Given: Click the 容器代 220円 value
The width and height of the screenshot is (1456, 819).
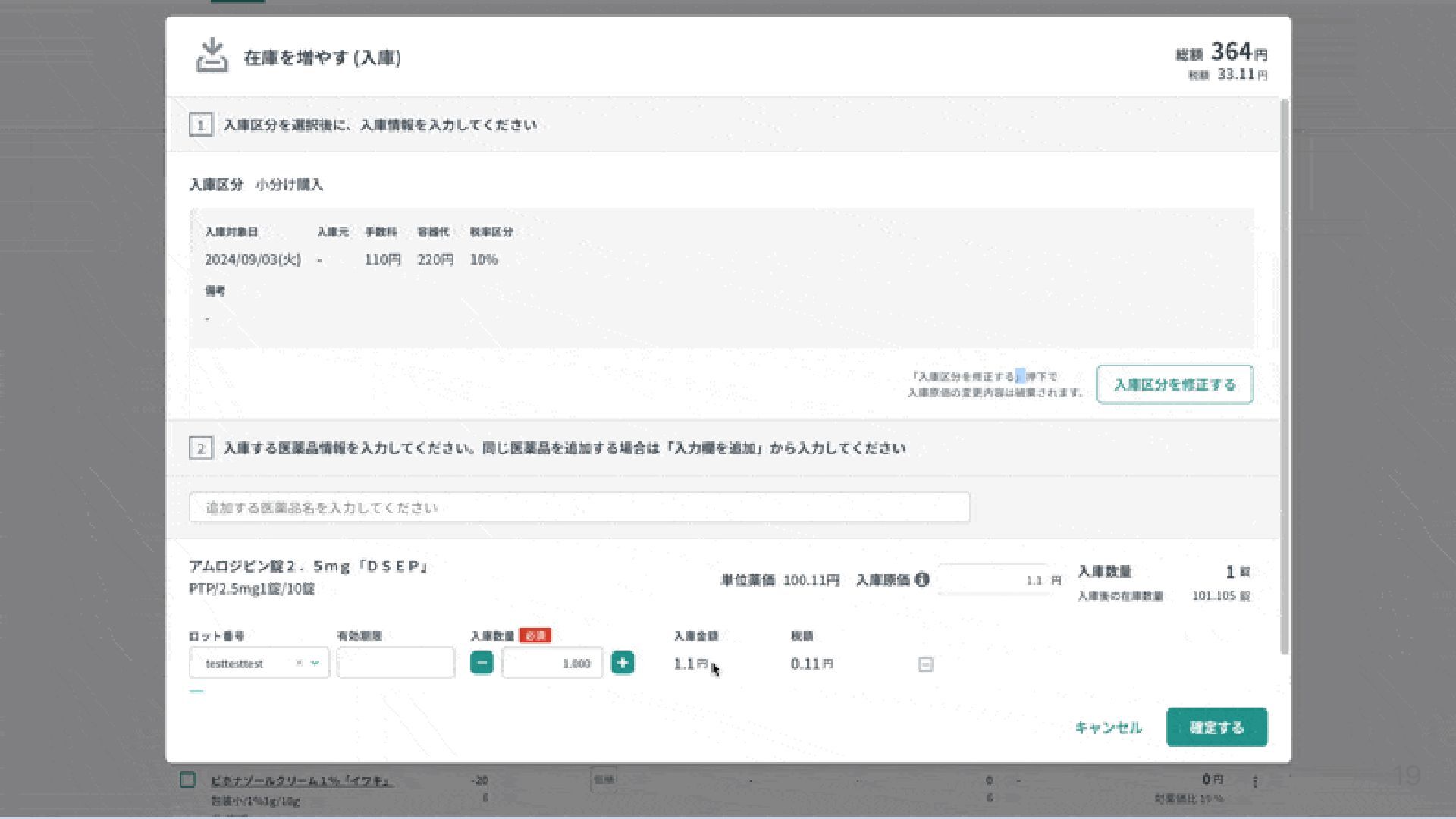Looking at the screenshot, I should click(x=435, y=259).
